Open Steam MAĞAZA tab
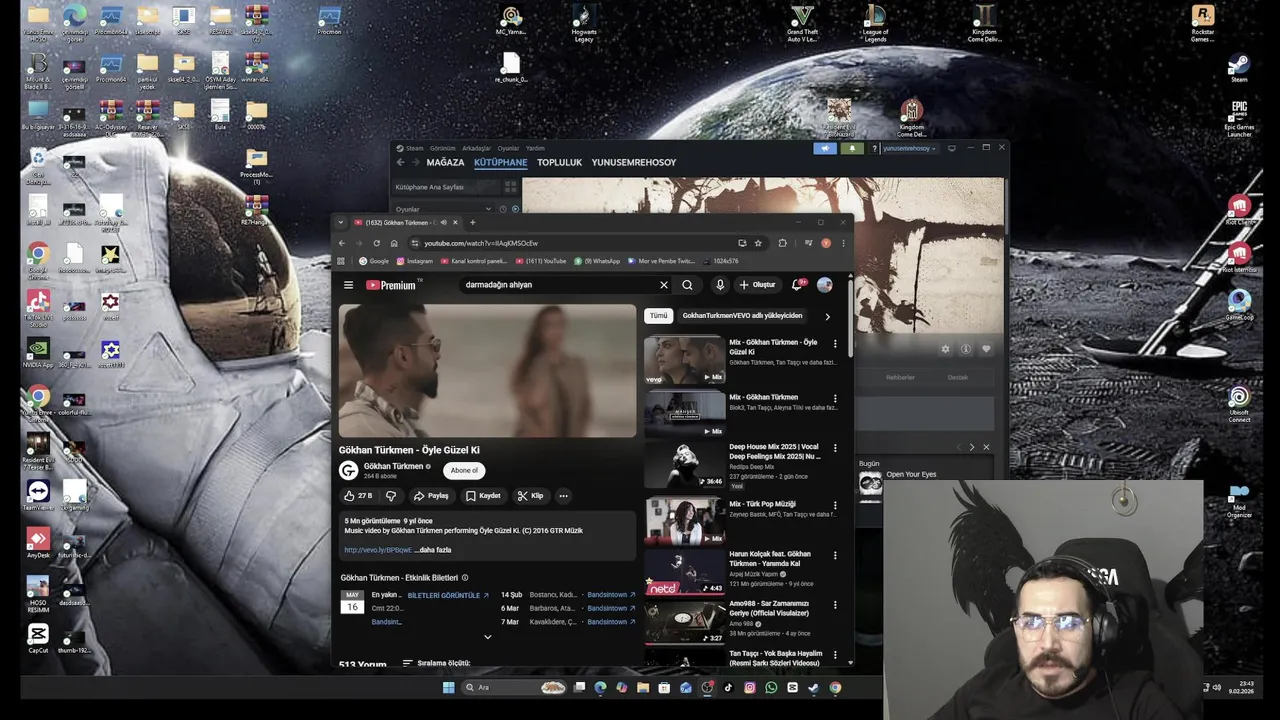 445,162
